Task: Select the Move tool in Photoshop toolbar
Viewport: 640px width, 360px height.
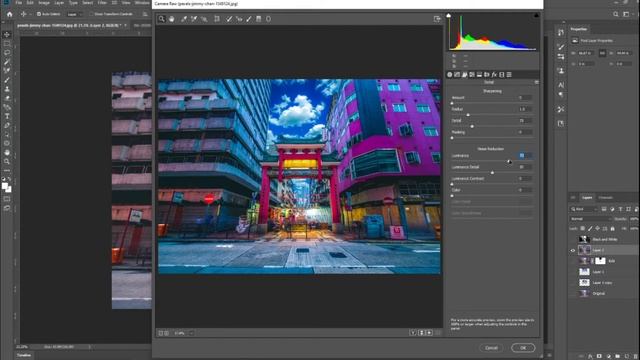Action: pyautogui.click(x=7, y=35)
